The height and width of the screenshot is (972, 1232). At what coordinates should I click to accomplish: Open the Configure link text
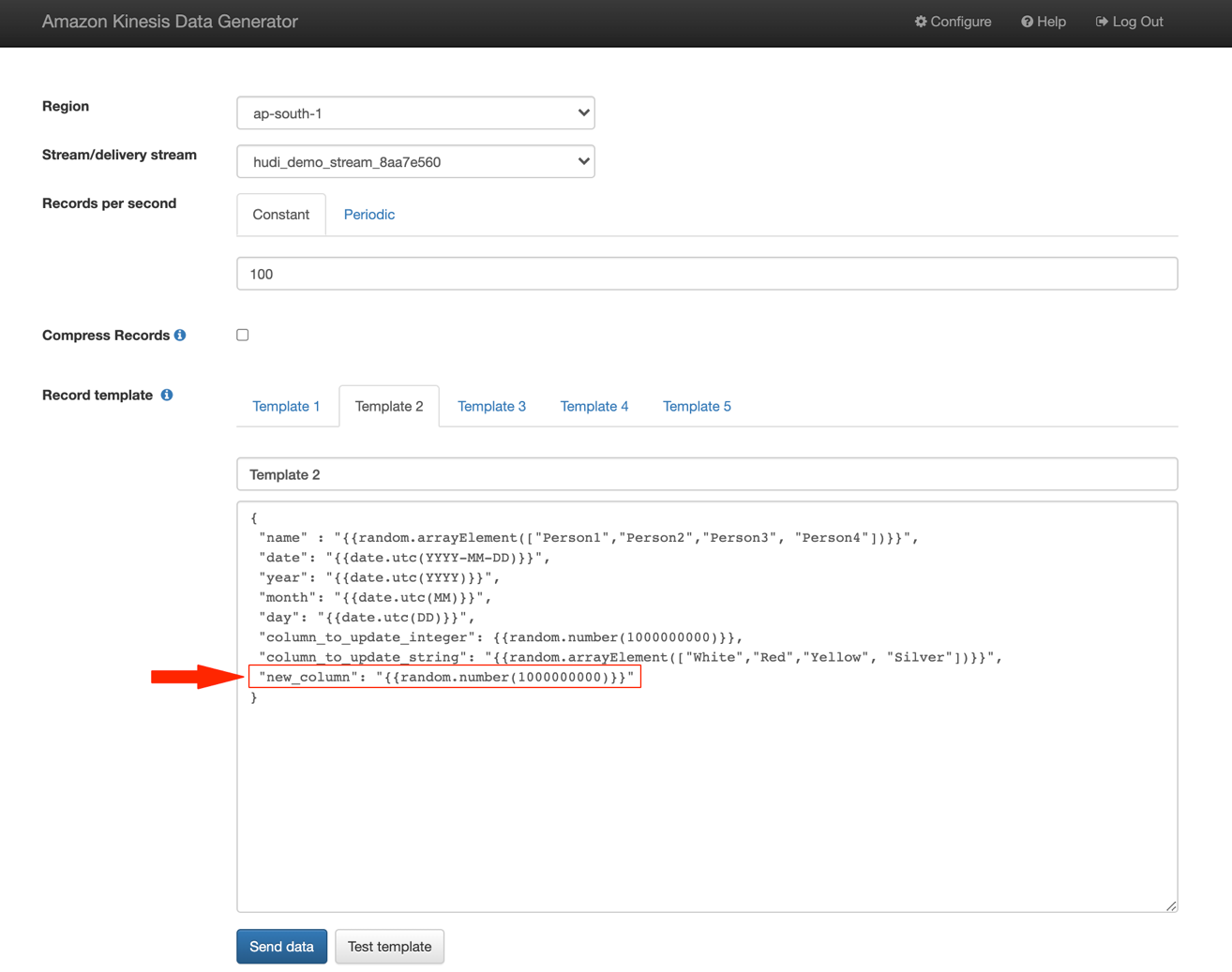tap(961, 22)
